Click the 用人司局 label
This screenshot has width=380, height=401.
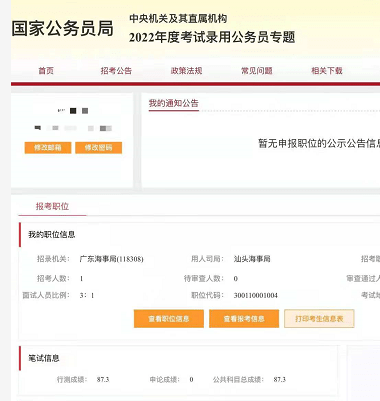[207, 259]
